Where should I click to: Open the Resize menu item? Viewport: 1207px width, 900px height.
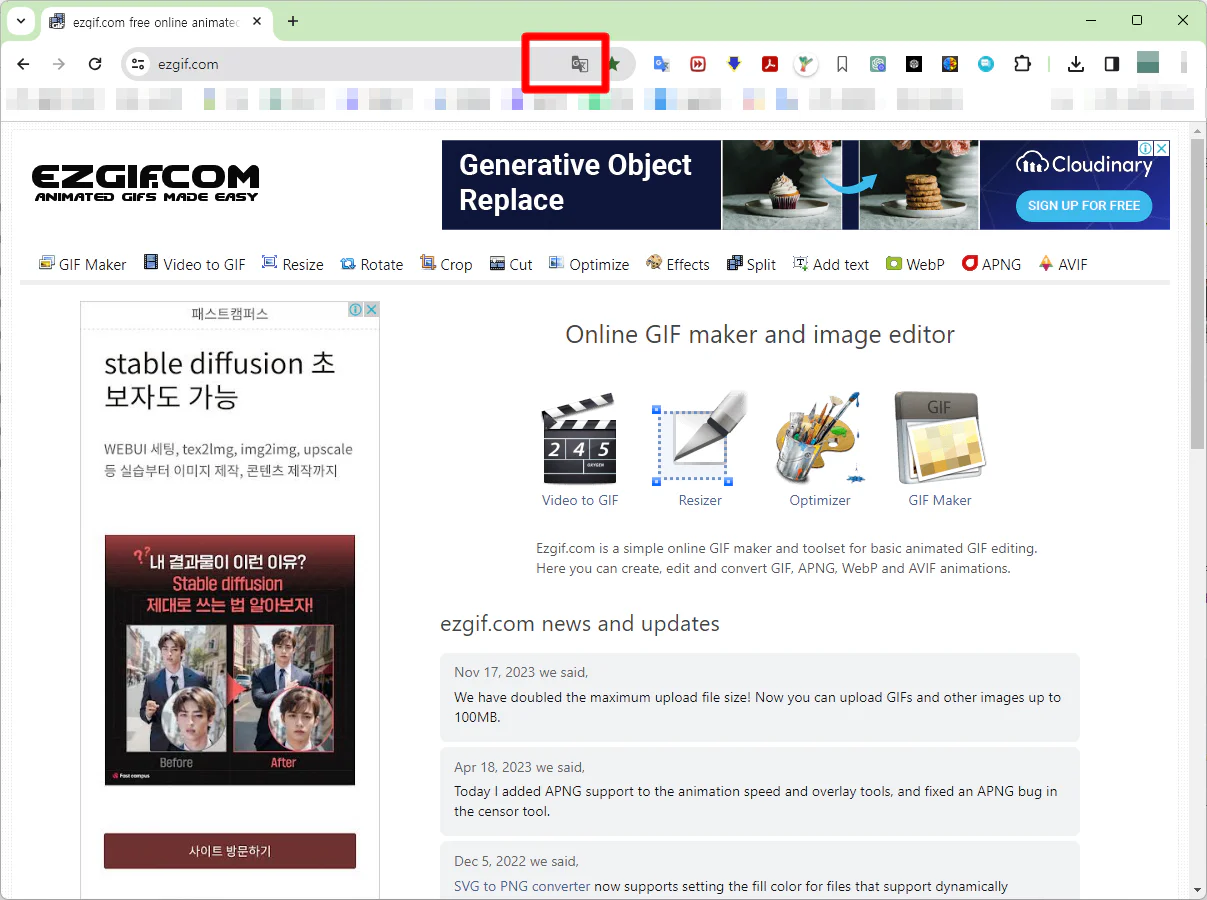pyautogui.click(x=292, y=264)
